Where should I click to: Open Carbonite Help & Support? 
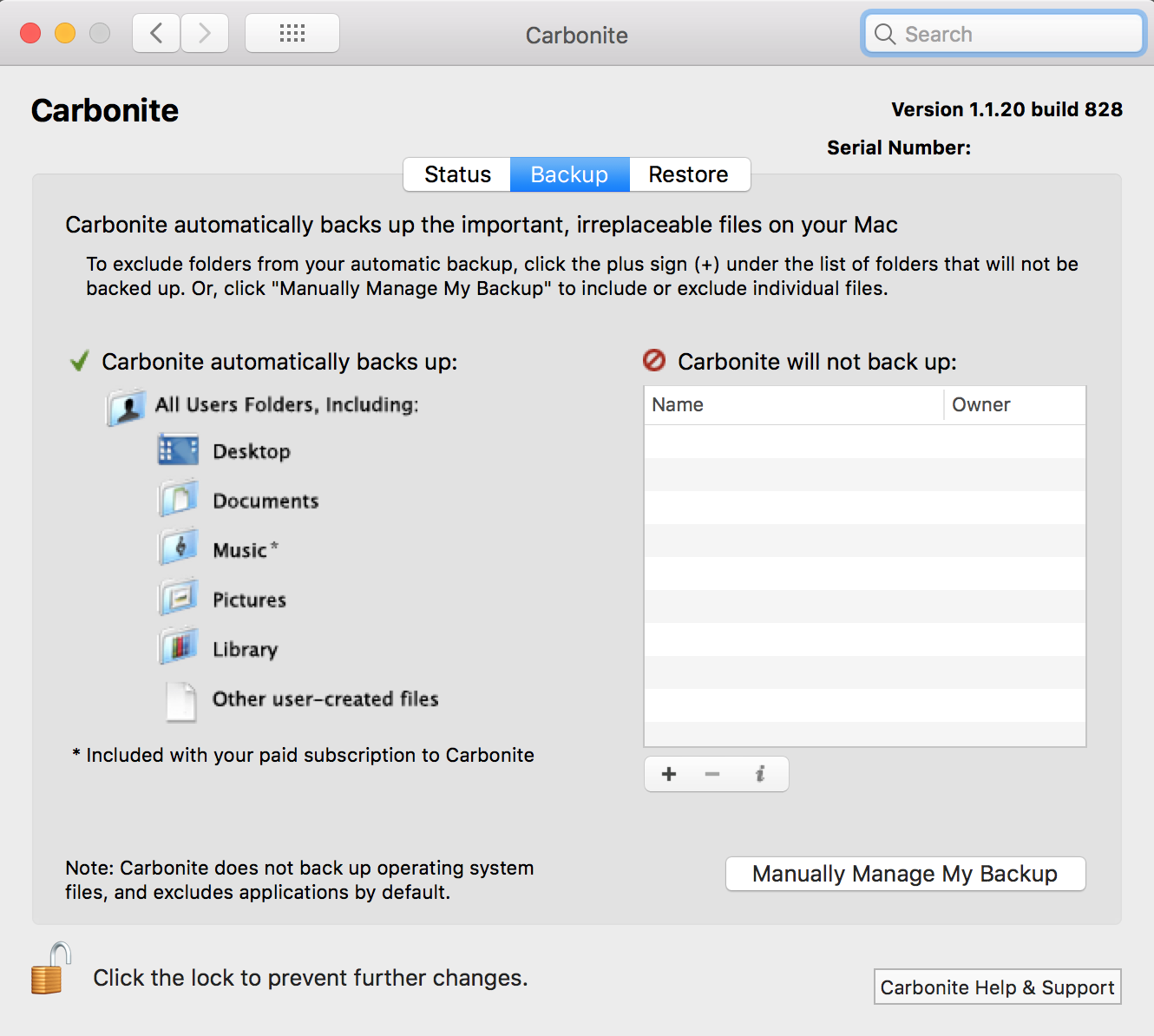point(997,987)
